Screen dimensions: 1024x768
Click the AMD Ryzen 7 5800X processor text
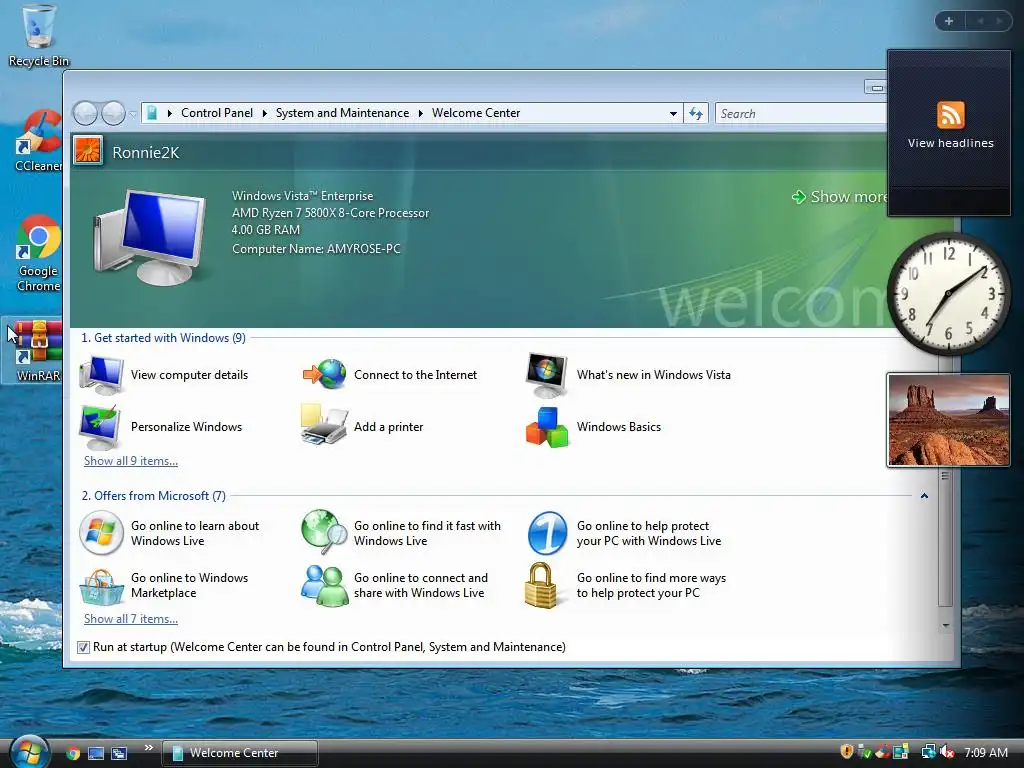point(330,213)
